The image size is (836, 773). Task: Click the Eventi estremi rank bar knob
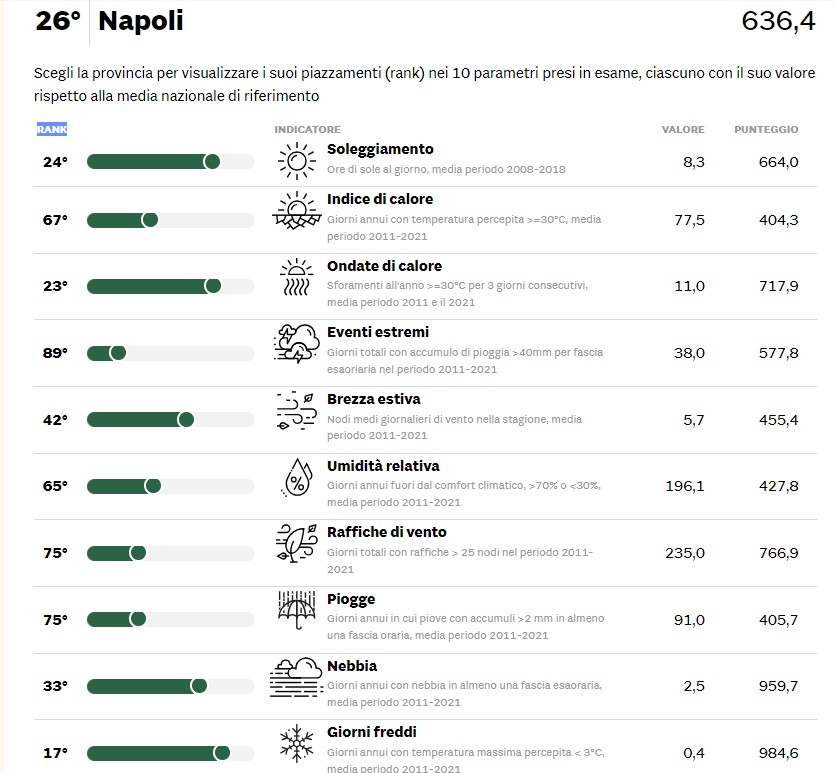point(118,353)
